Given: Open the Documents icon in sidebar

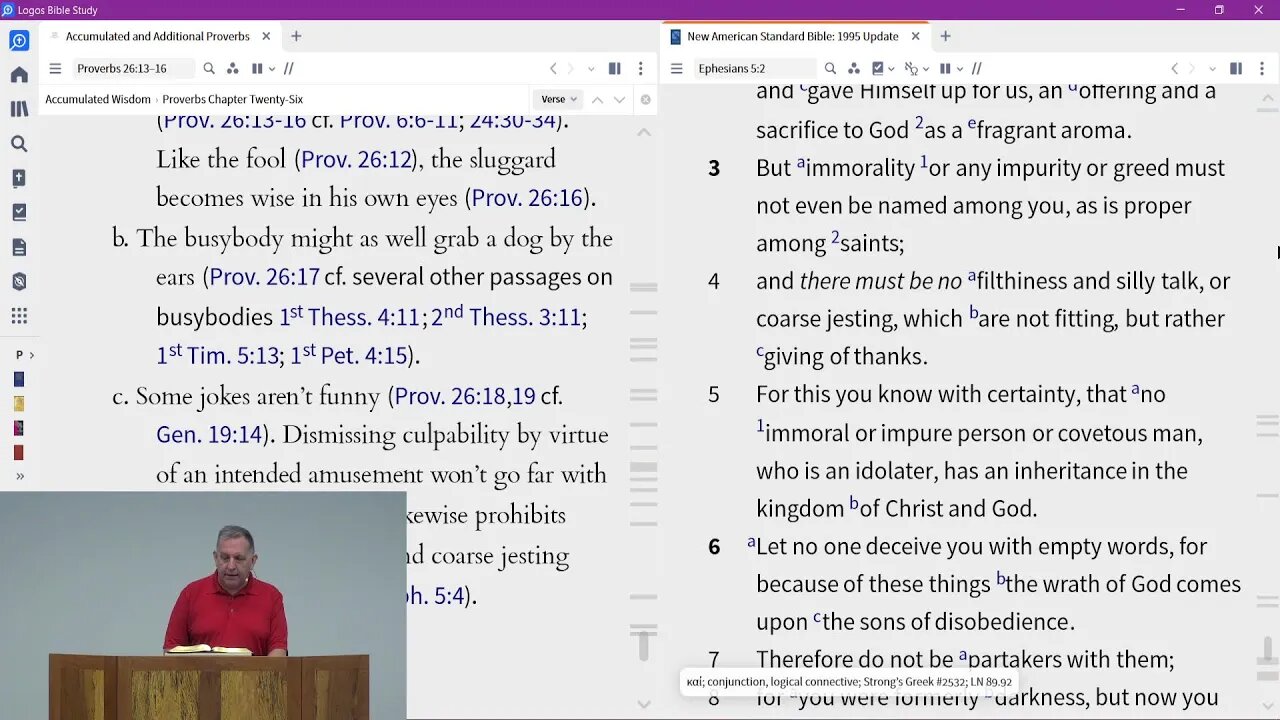Looking at the screenshot, I should [19, 247].
